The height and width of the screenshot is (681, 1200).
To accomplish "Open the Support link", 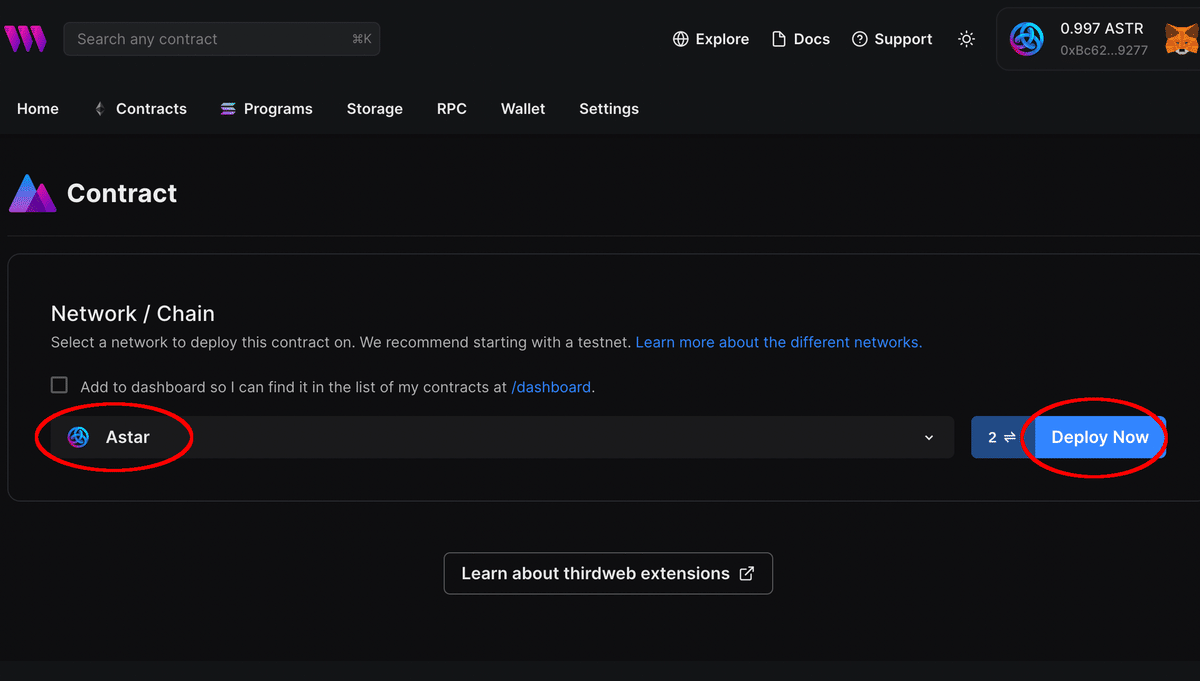I will tap(892, 39).
